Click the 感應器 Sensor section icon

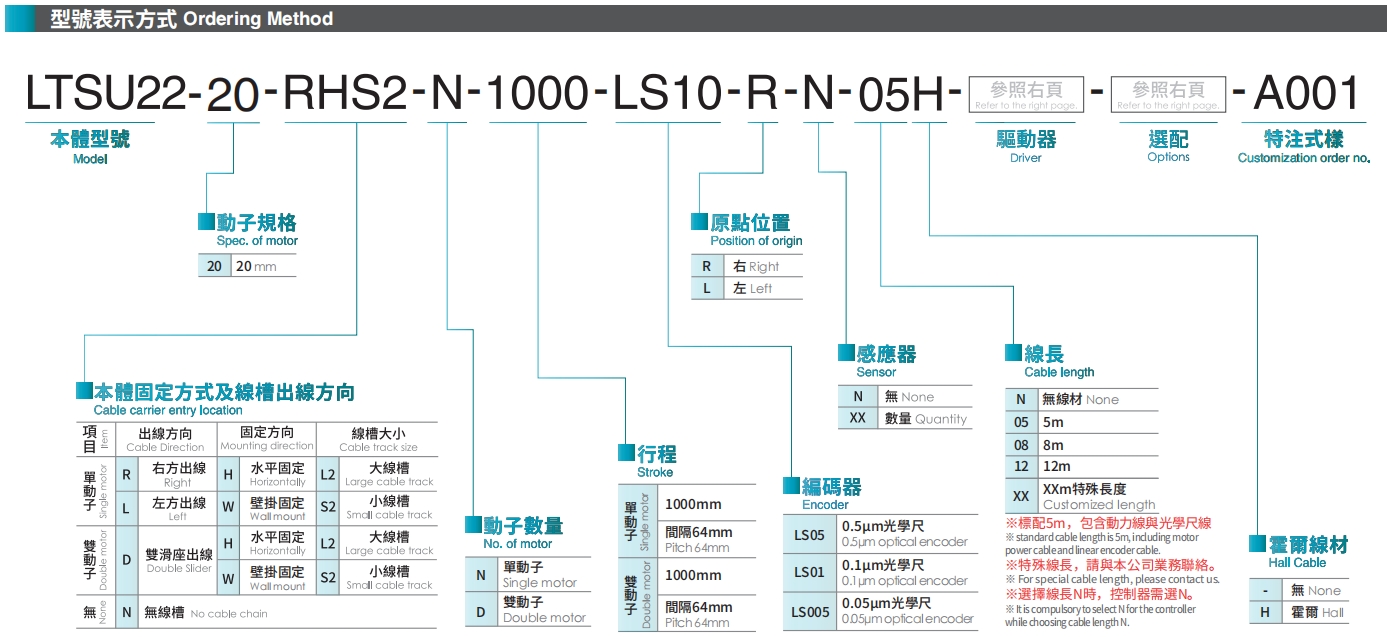coord(846,354)
